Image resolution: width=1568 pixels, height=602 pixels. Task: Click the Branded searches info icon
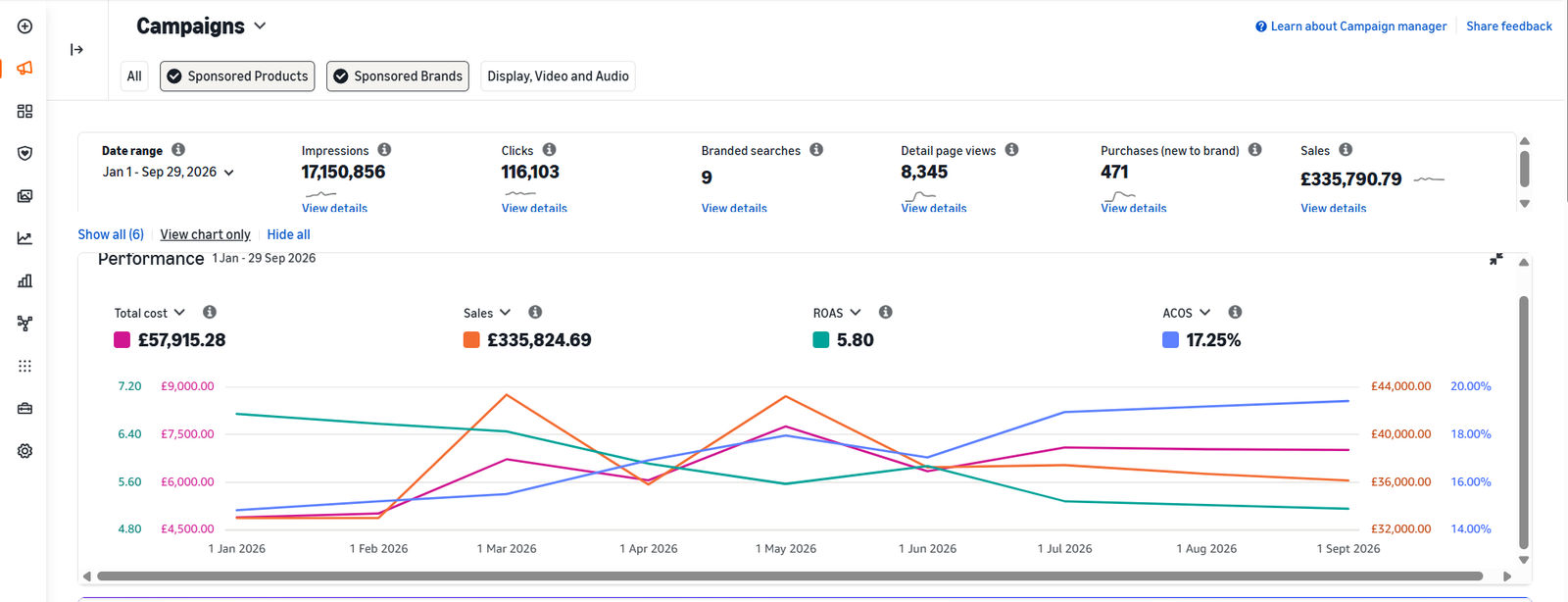[816, 149]
